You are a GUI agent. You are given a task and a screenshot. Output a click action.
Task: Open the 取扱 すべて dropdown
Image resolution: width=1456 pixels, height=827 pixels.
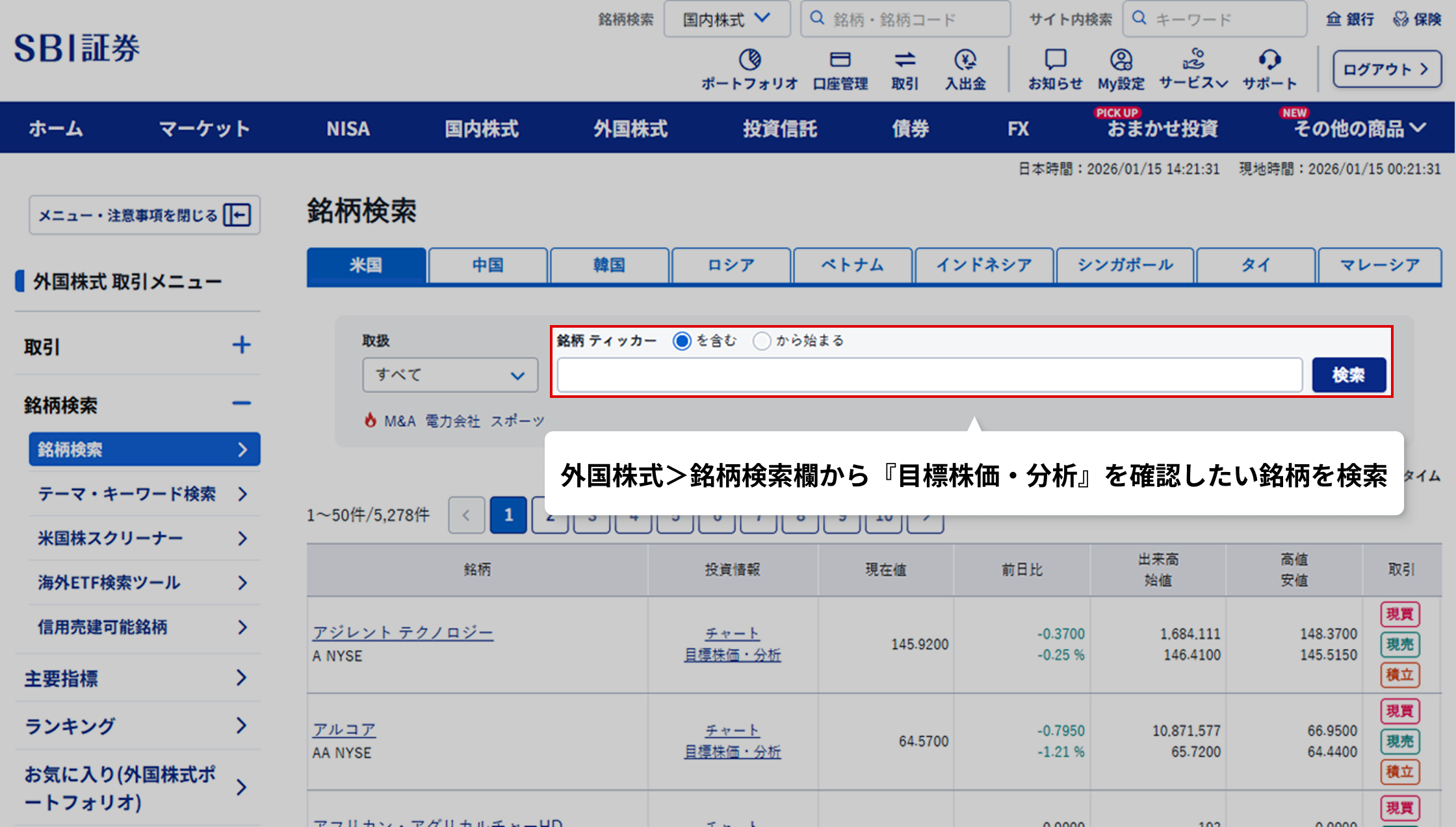coord(450,375)
